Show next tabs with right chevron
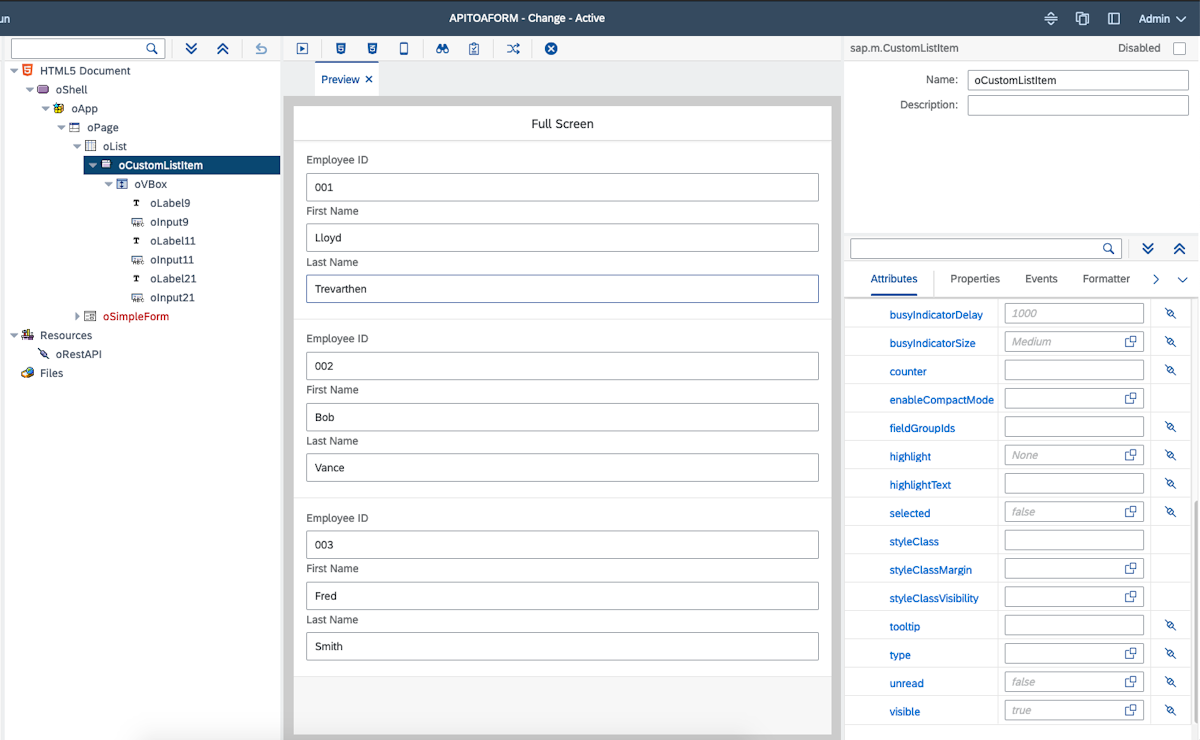This screenshot has width=1200, height=740. 1156,280
